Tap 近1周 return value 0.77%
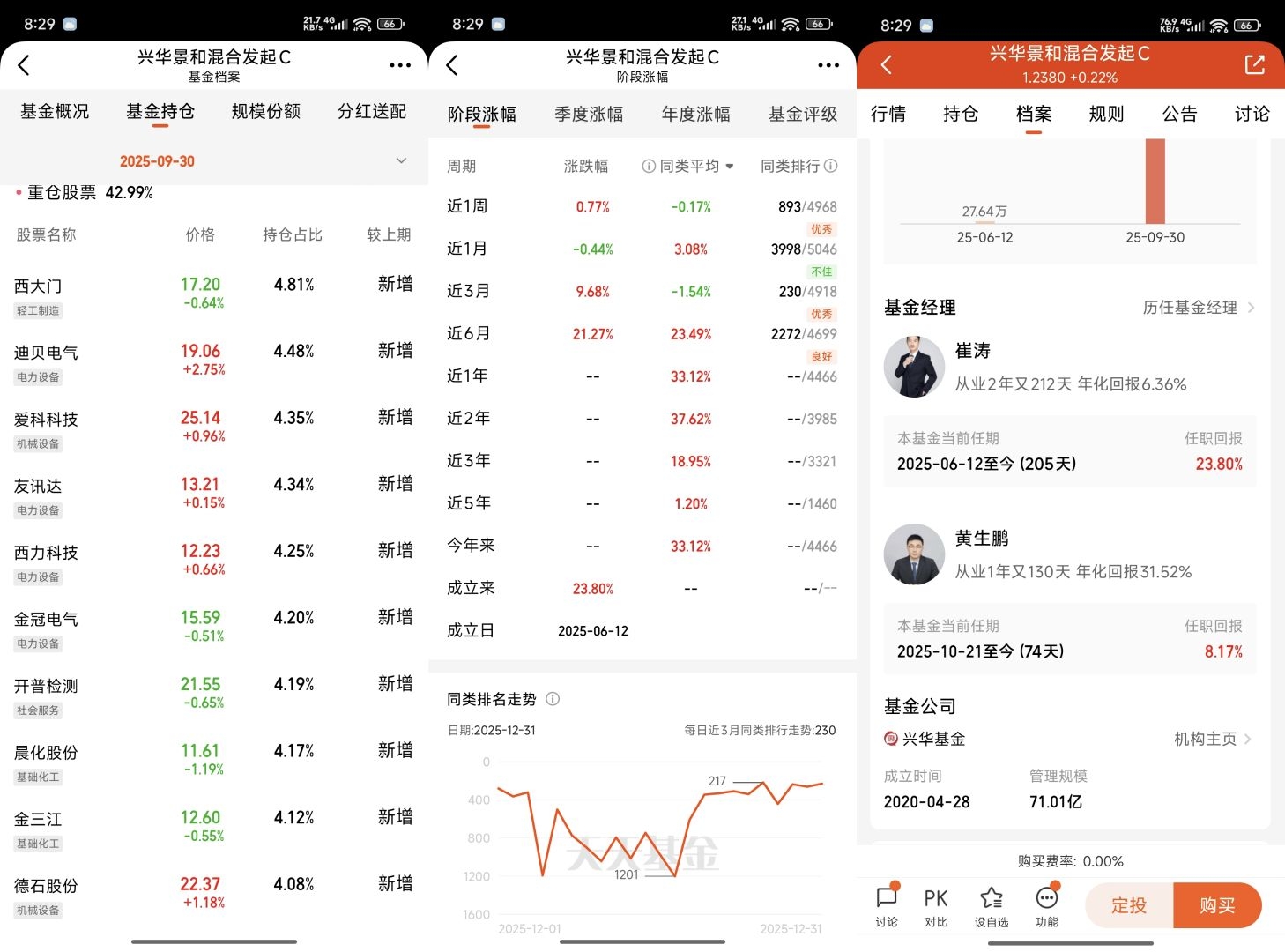1285x952 pixels. 593,207
